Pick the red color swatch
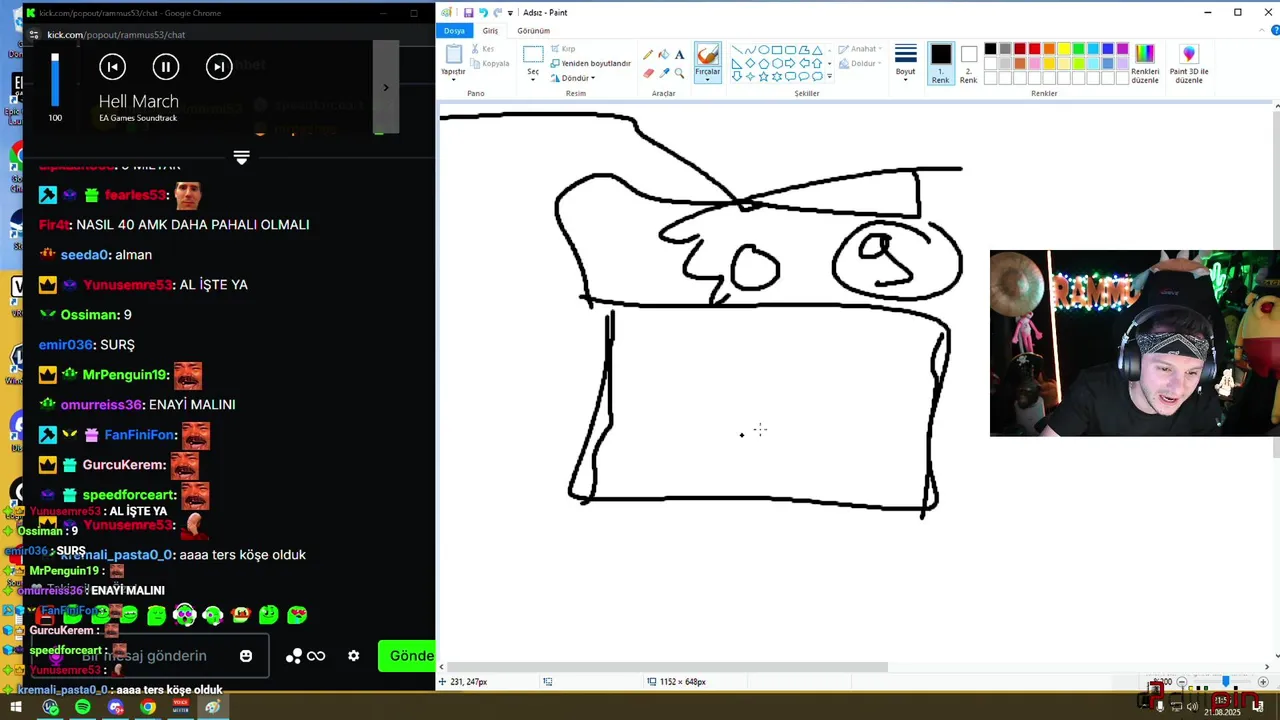Screen dimensions: 1280x720 click(1034, 49)
